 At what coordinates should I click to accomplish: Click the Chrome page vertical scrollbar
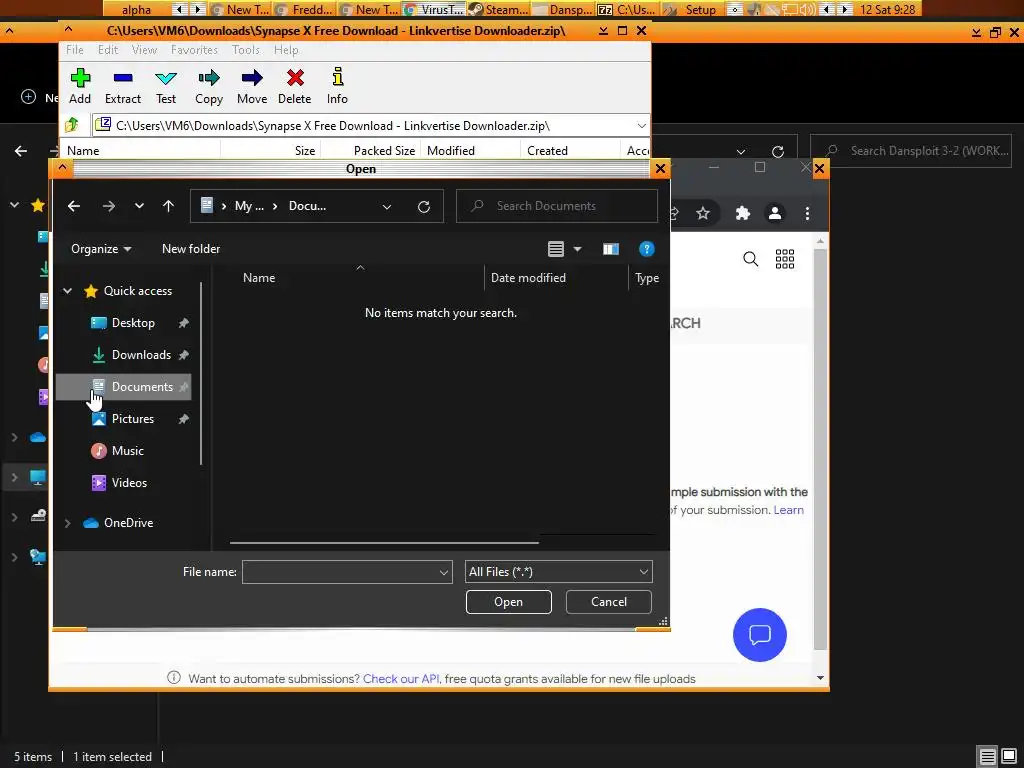click(x=820, y=451)
